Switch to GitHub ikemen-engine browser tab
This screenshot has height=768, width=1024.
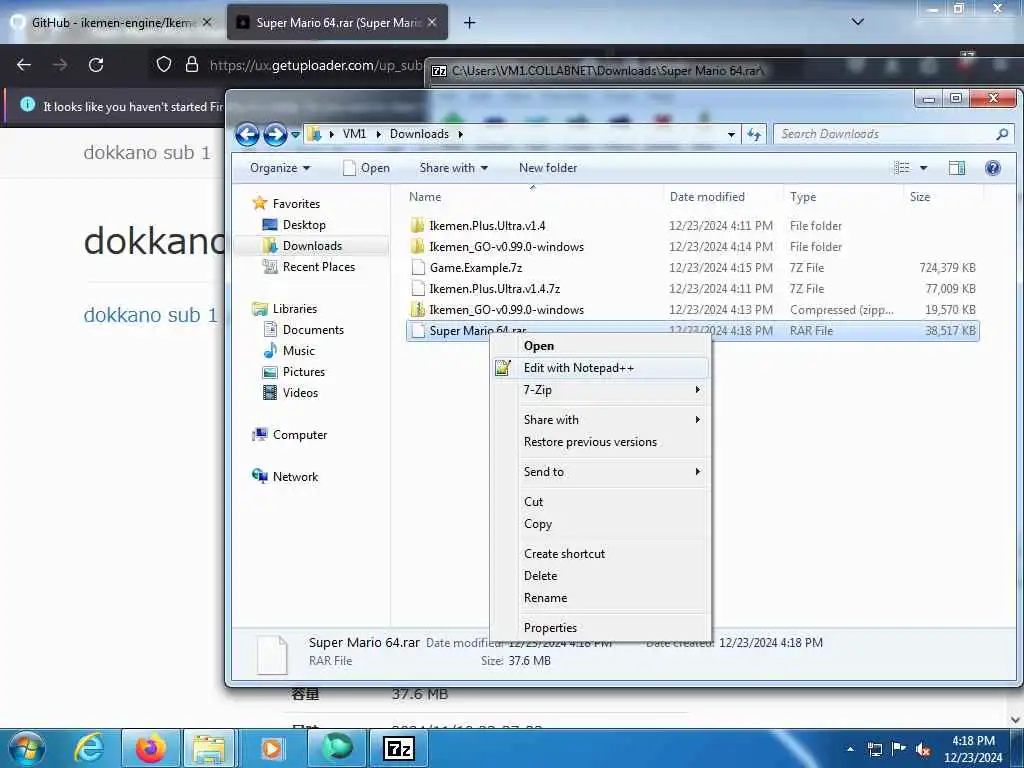pos(111,23)
